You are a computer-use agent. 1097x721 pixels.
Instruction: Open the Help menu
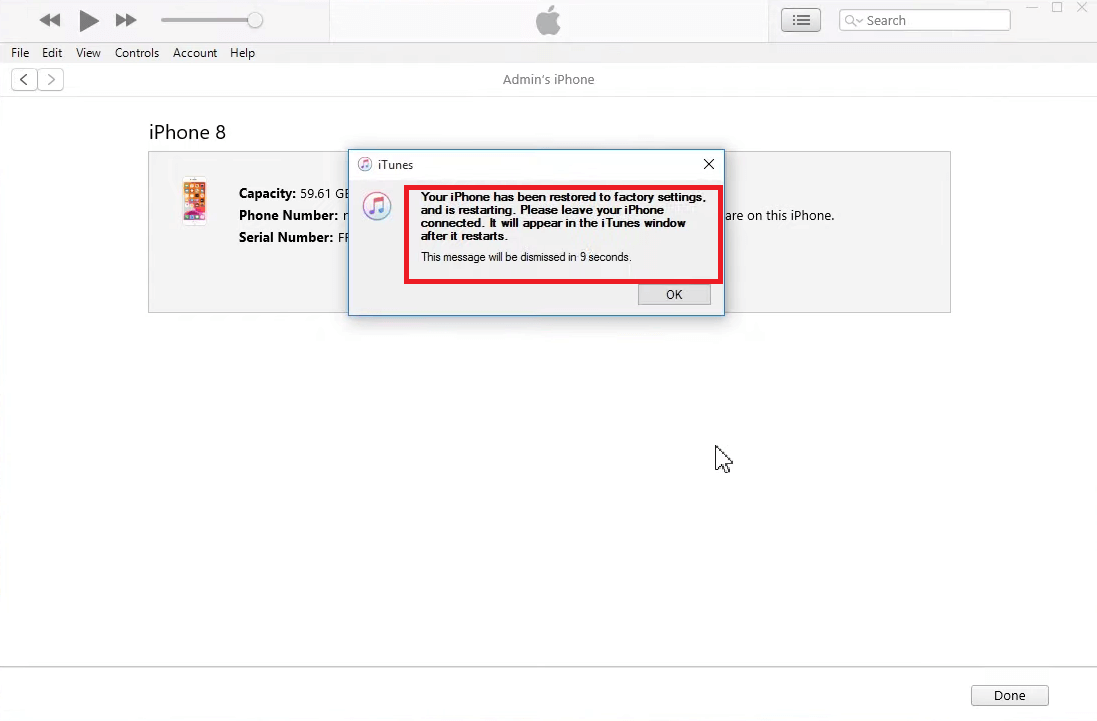pyautogui.click(x=242, y=53)
